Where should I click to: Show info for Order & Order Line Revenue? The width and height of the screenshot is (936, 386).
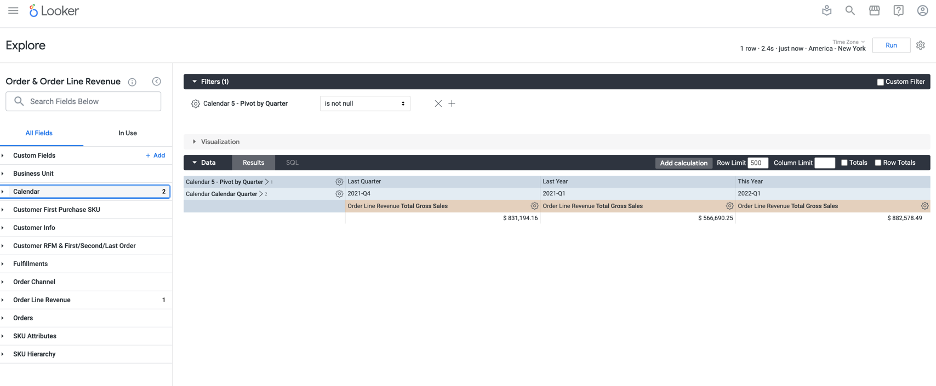click(133, 82)
